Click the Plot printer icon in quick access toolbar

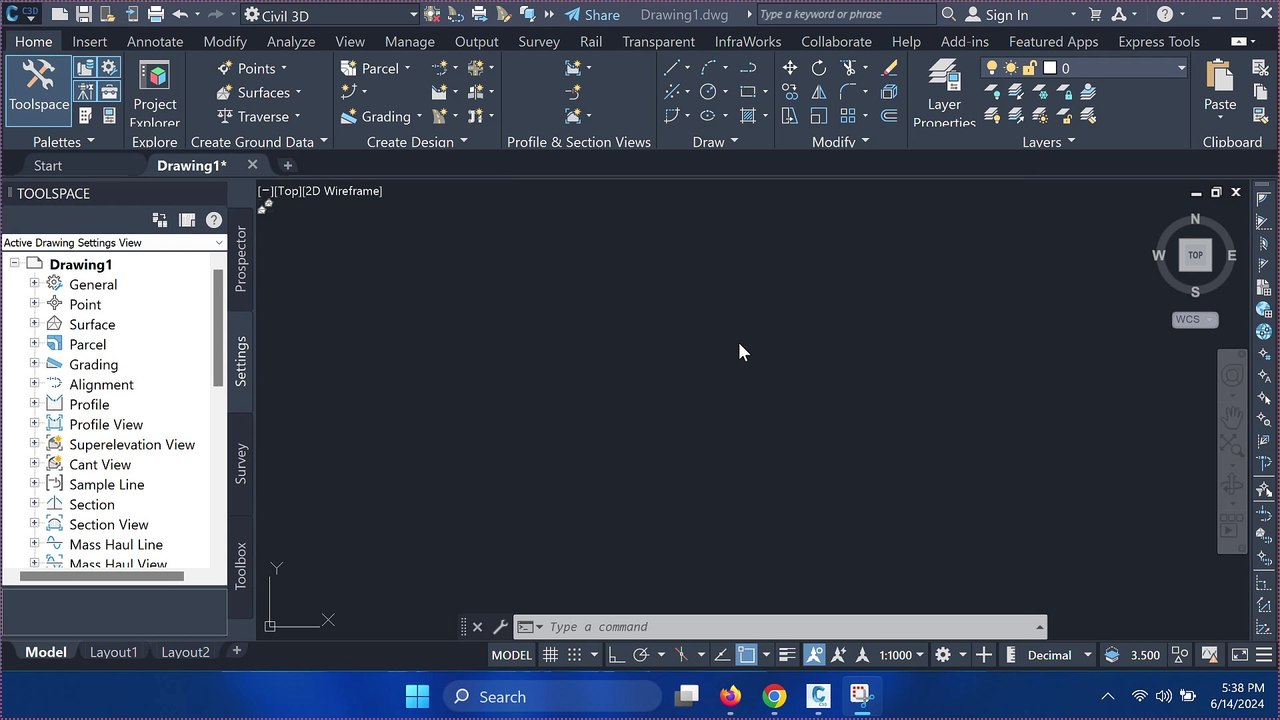pyautogui.click(x=155, y=15)
